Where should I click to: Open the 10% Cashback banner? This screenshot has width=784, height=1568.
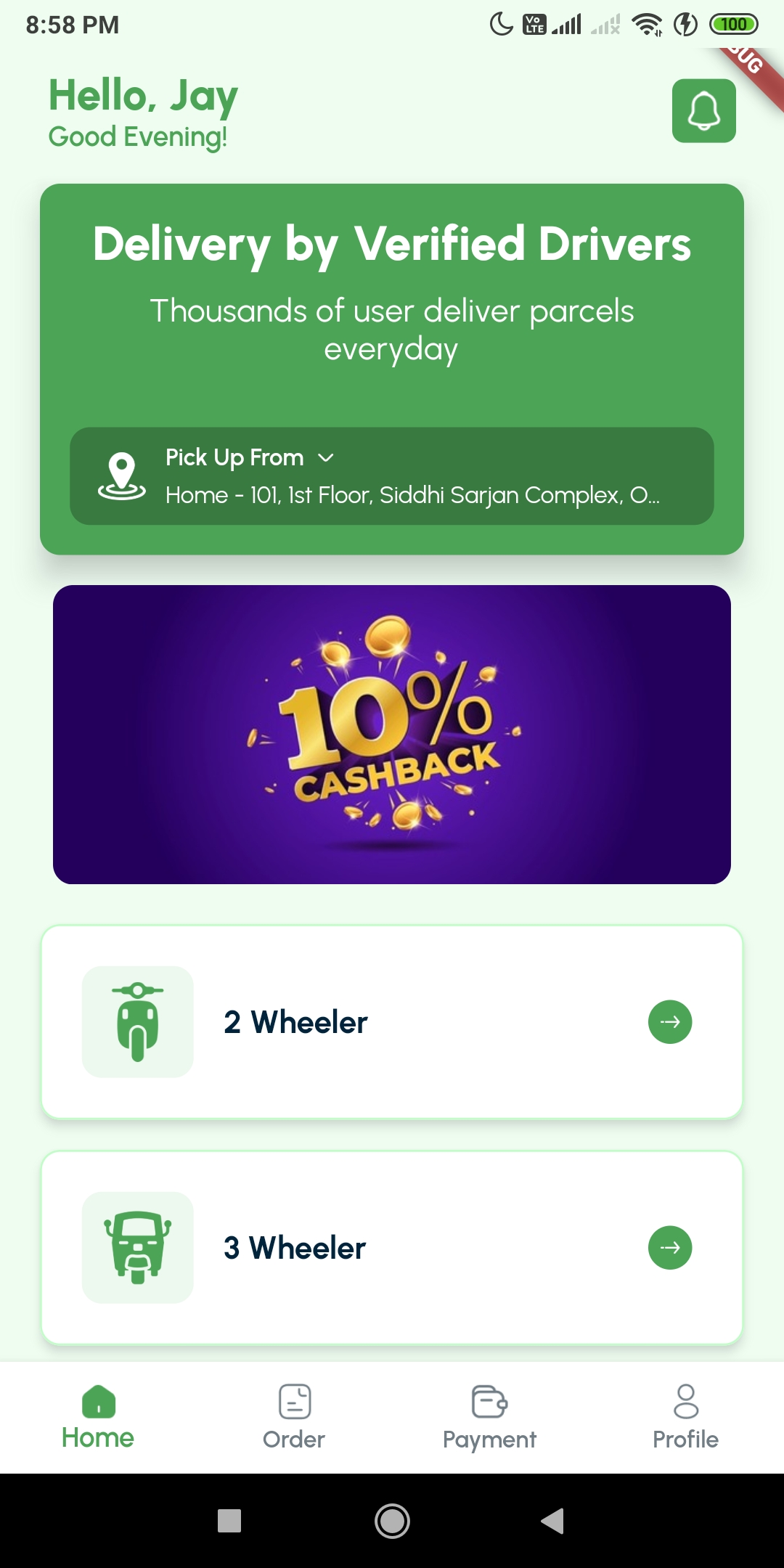coord(392,735)
